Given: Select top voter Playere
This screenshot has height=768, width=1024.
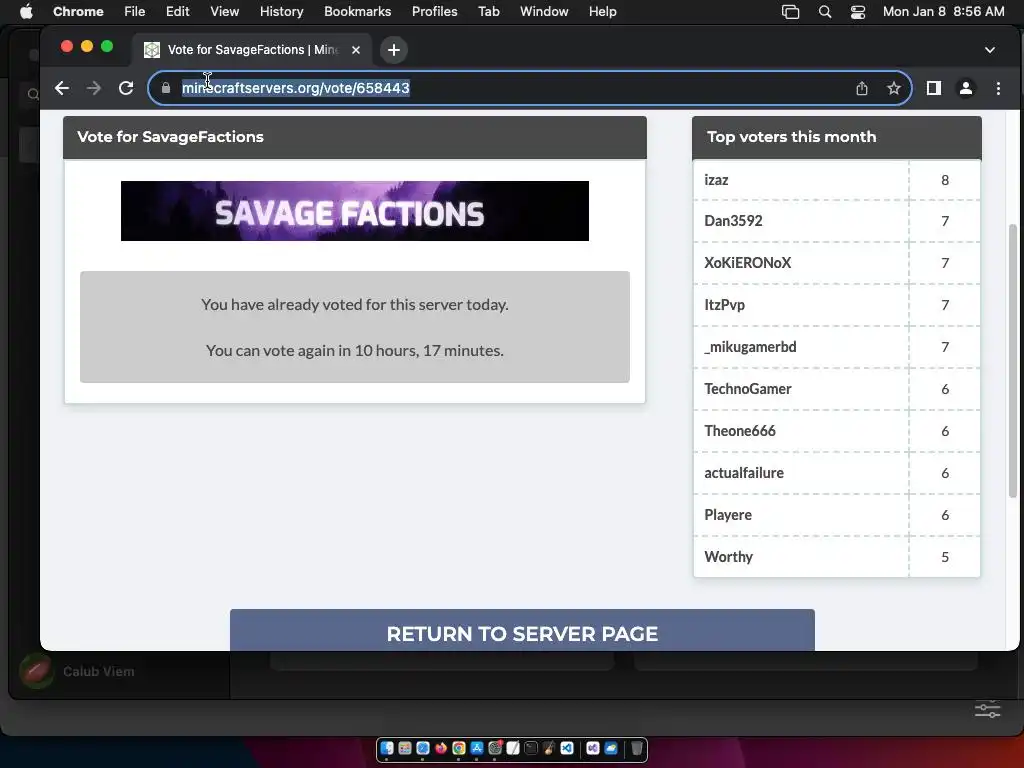Looking at the screenshot, I should click(728, 515).
